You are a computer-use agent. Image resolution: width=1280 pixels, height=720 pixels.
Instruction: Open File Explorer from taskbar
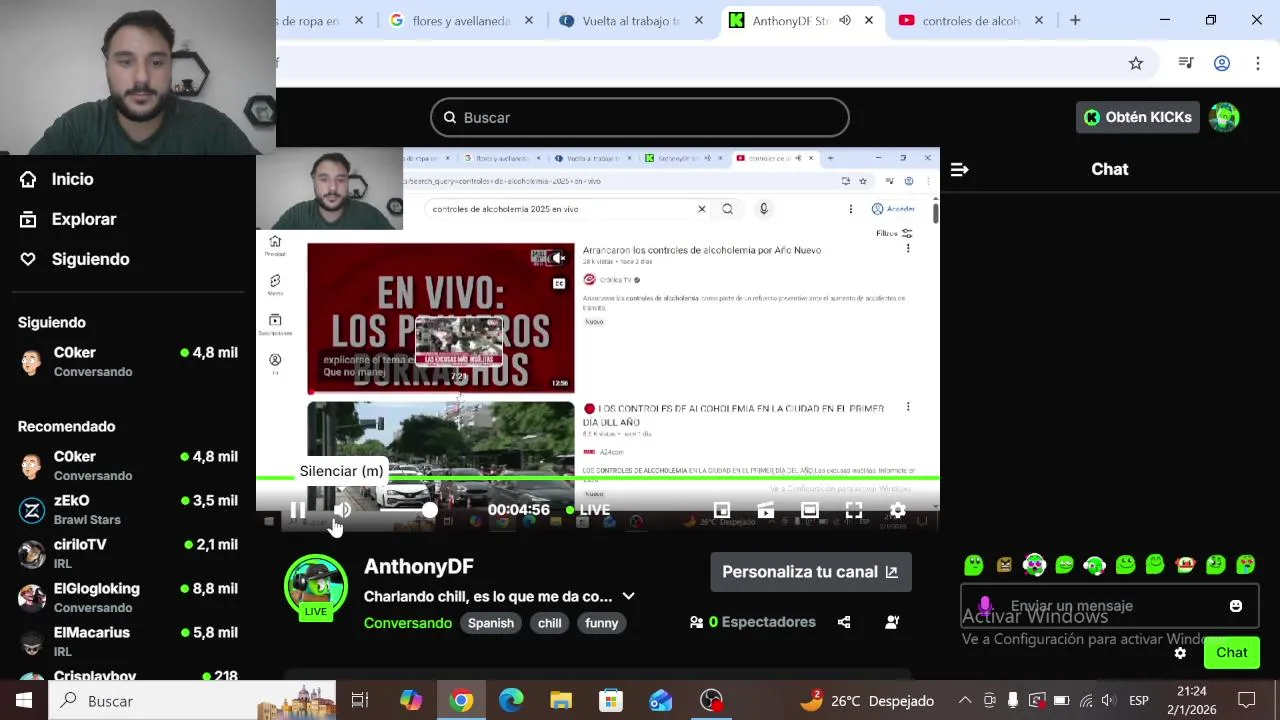(561, 701)
